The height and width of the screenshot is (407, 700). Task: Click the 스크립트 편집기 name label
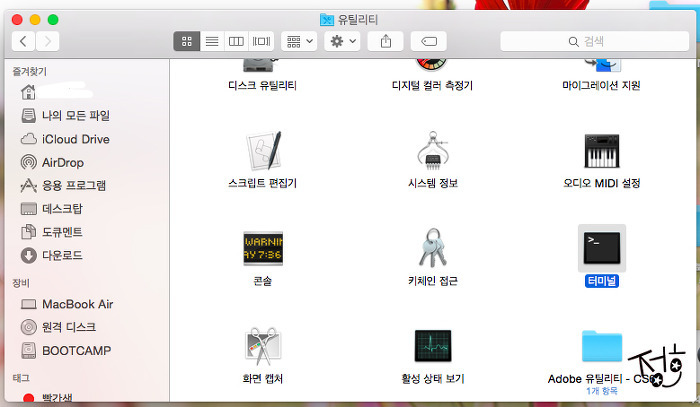click(x=262, y=183)
